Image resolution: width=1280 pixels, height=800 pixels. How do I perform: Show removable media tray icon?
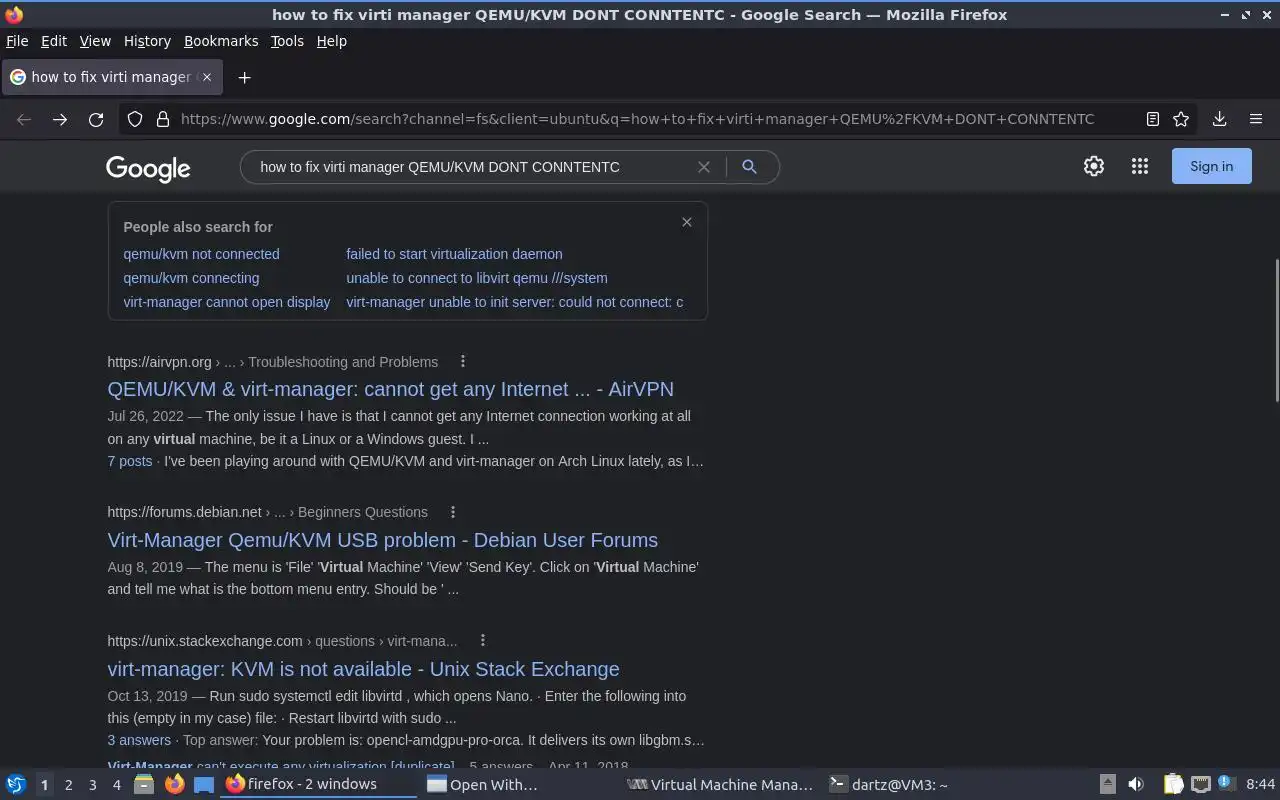pyautogui.click(x=1107, y=784)
